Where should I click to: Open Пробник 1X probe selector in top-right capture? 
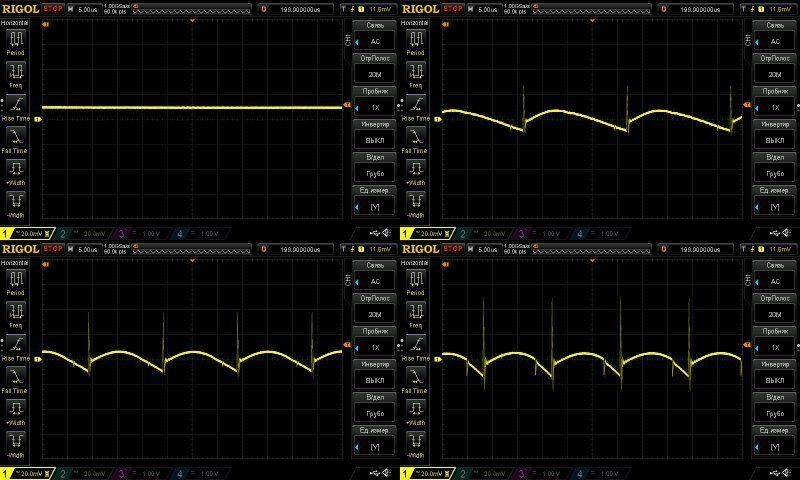click(x=775, y=102)
